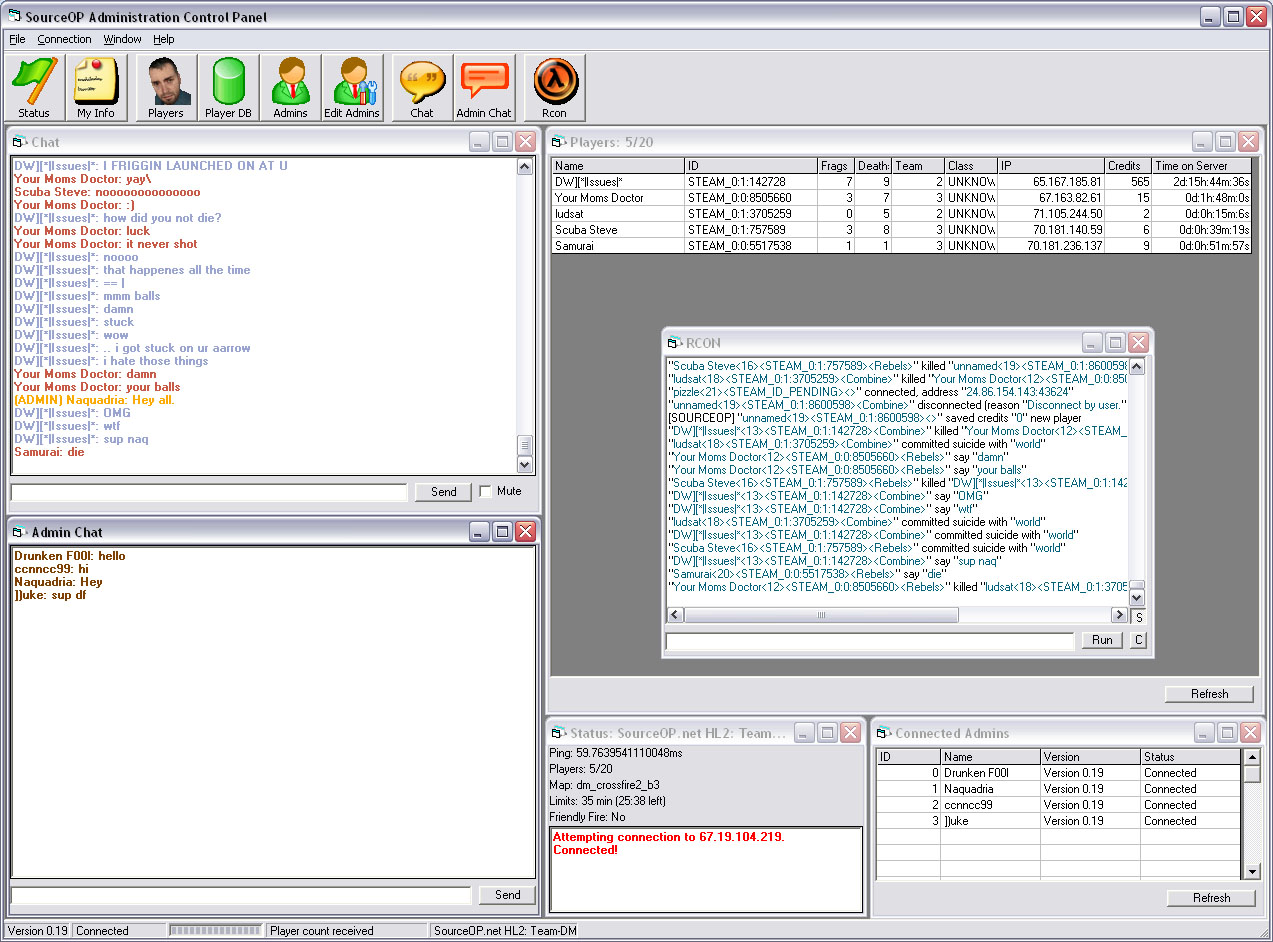
Task: Sort Players by the Frags column header
Action: pos(836,166)
